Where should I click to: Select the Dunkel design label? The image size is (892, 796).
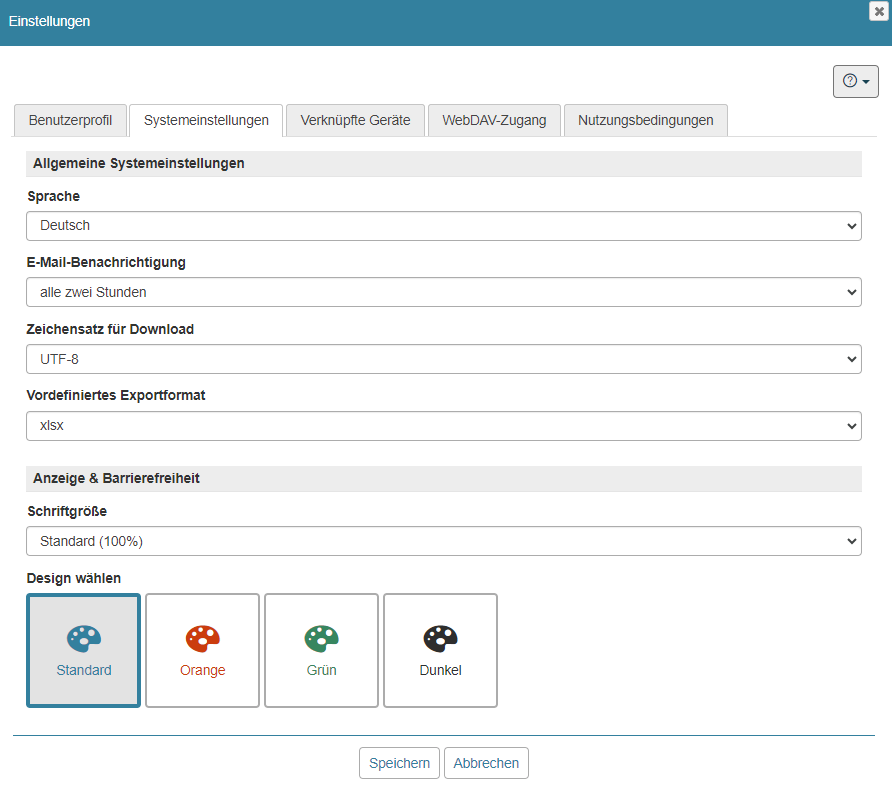[440, 670]
